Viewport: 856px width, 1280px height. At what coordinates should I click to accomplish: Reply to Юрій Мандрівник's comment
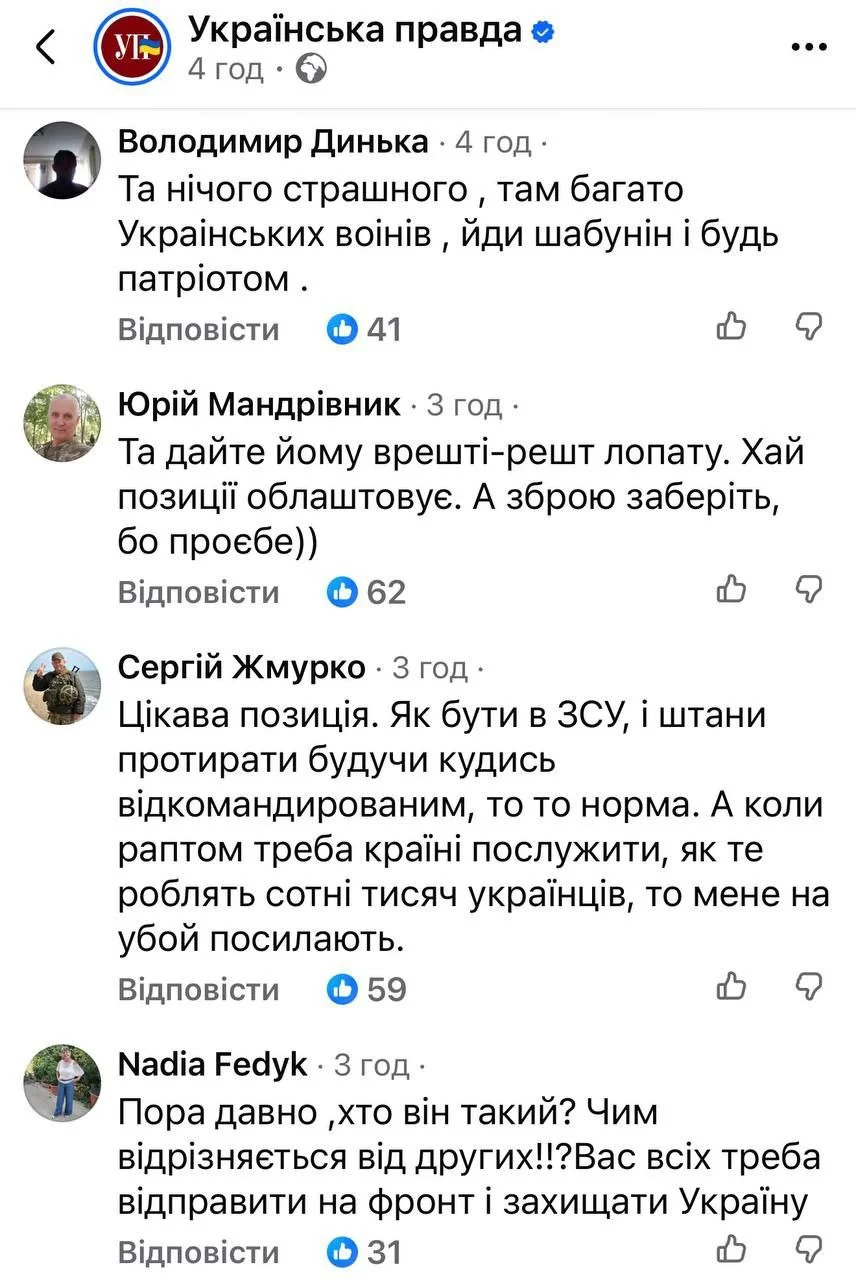coord(198,592)
